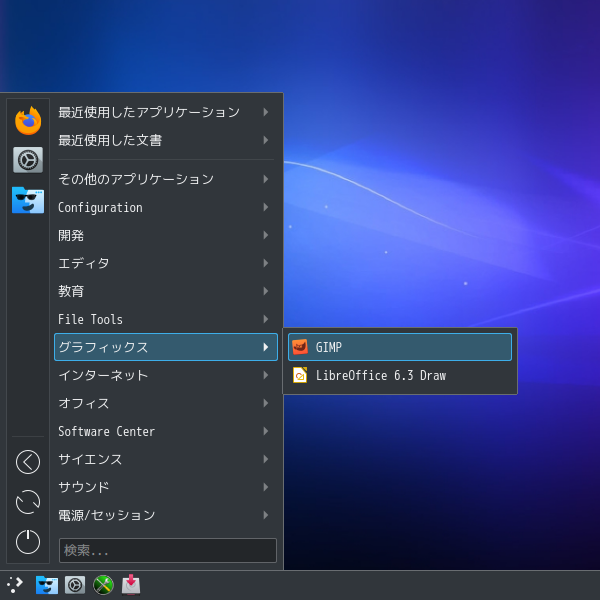Viewport: 600px width, 600px height.
Task: Open the オフィス category
Action: pyautogui.click(x=166, y=403)
